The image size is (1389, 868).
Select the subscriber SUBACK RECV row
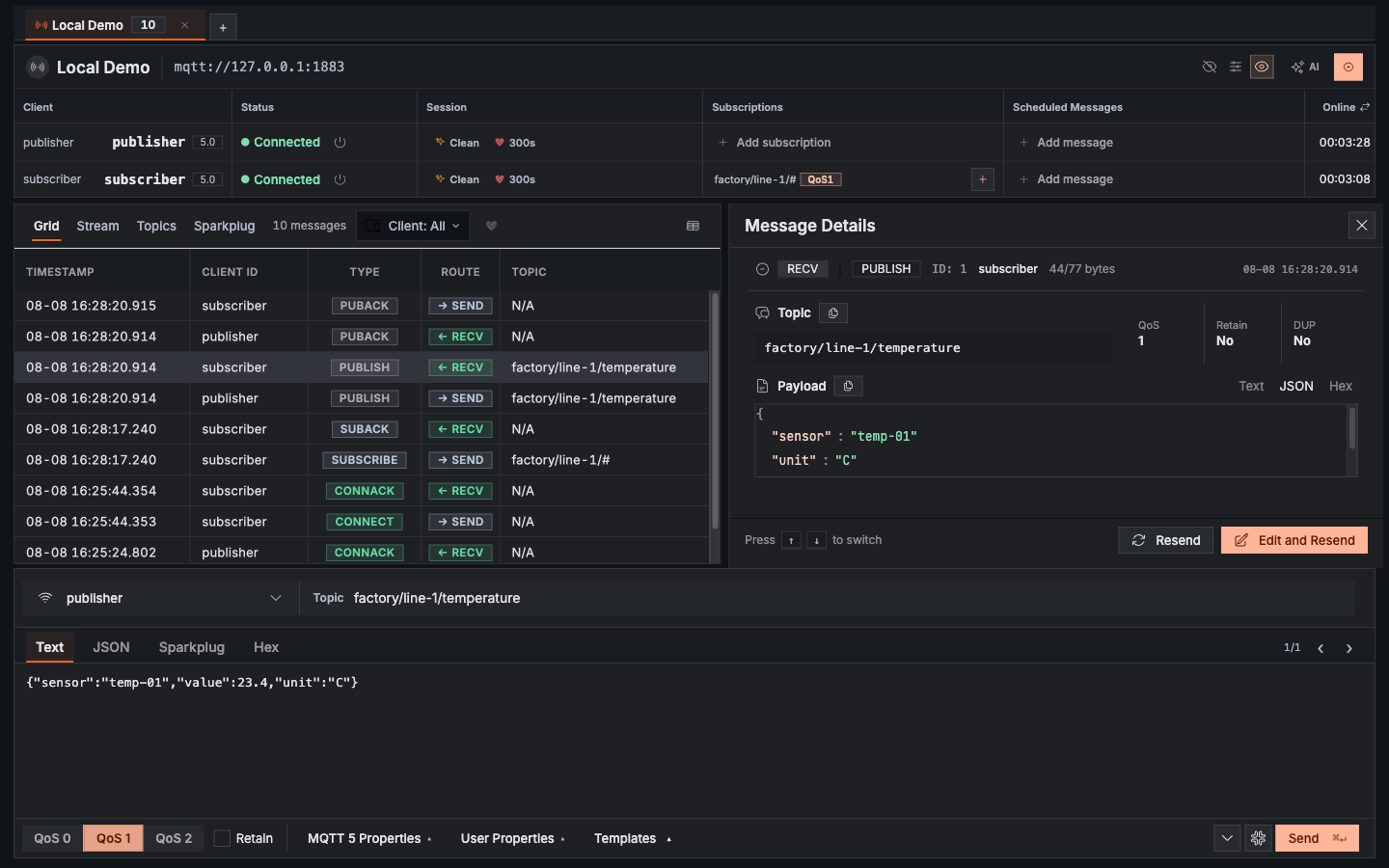click(x=362, y=429)
